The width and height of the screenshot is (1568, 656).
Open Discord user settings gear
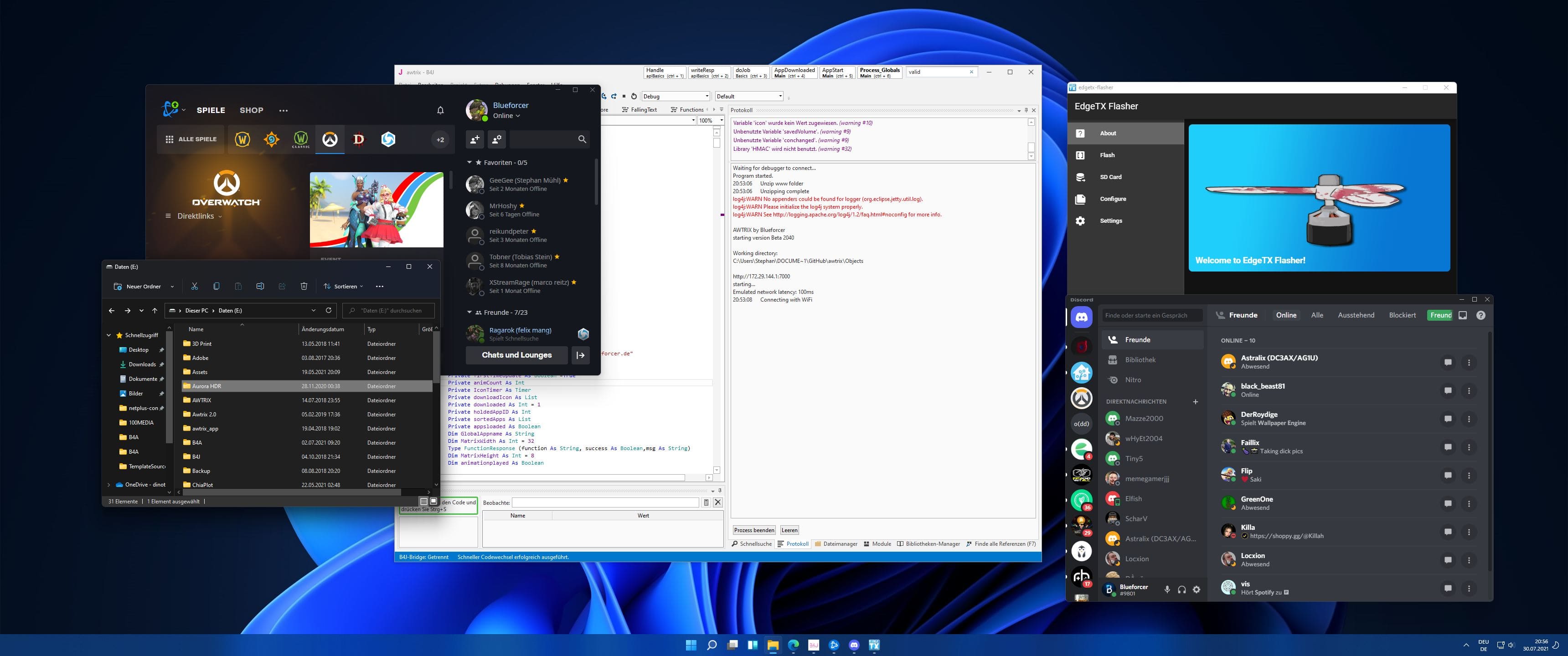[x=1196, y=589]
